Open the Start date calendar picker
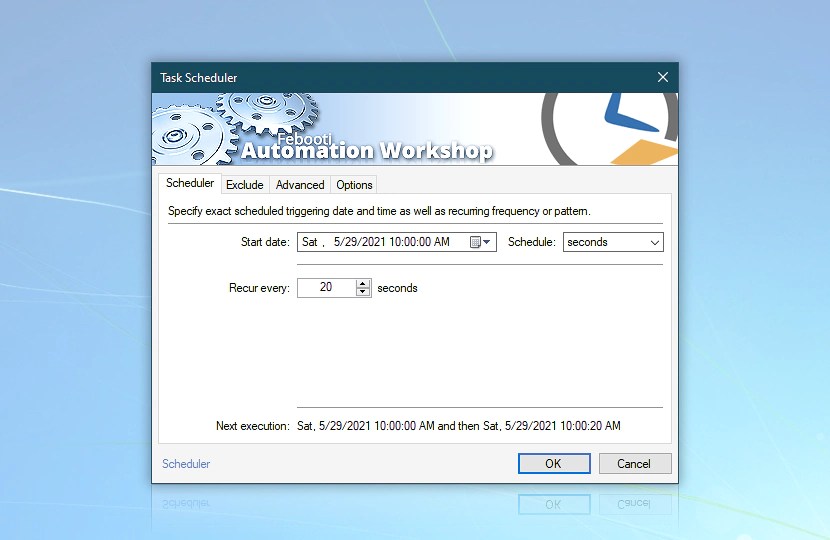Viewport: 830px width, 540px height. point(481,242)
